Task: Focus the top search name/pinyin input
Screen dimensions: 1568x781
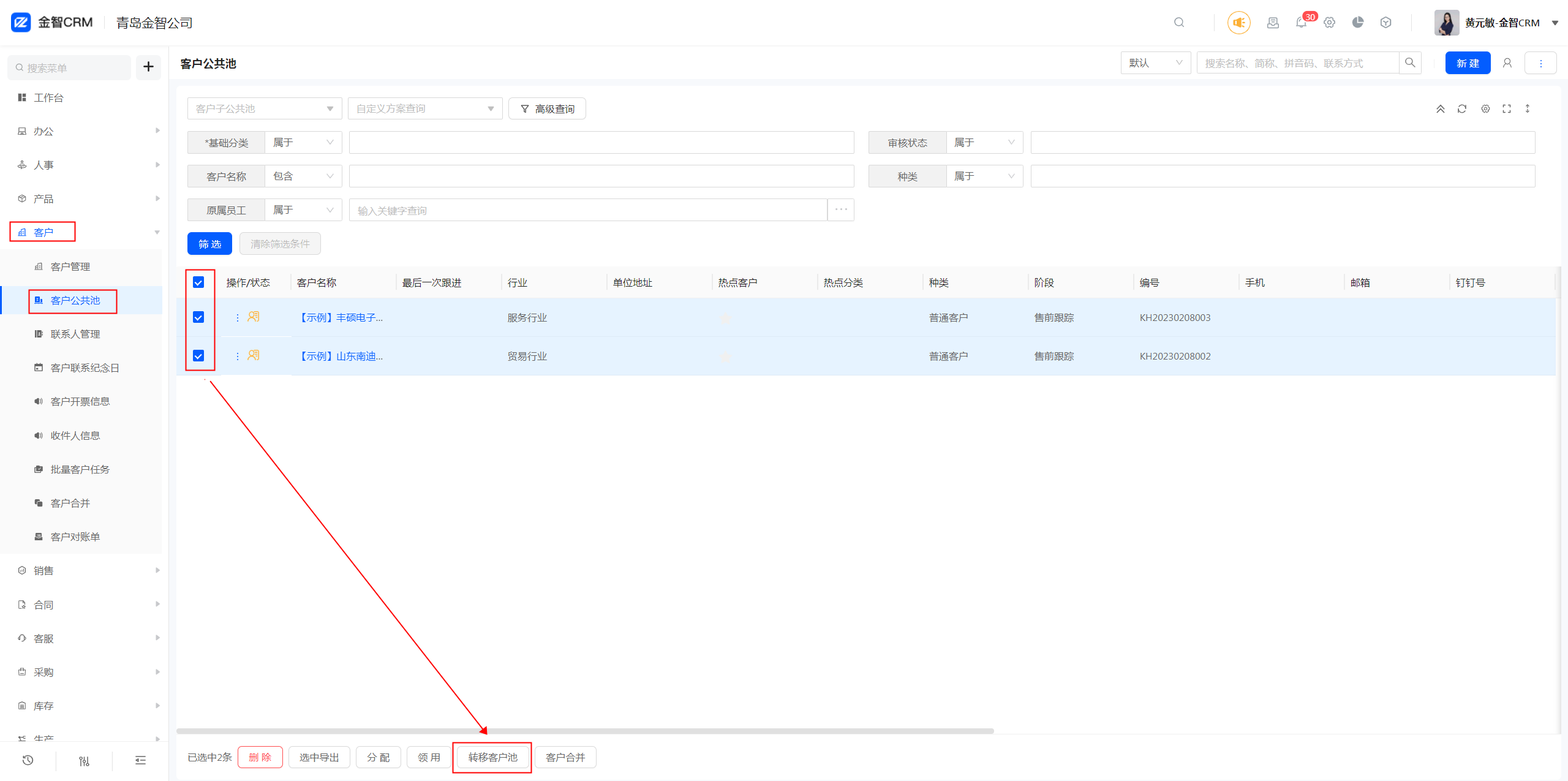Action: pos(1298,62)
